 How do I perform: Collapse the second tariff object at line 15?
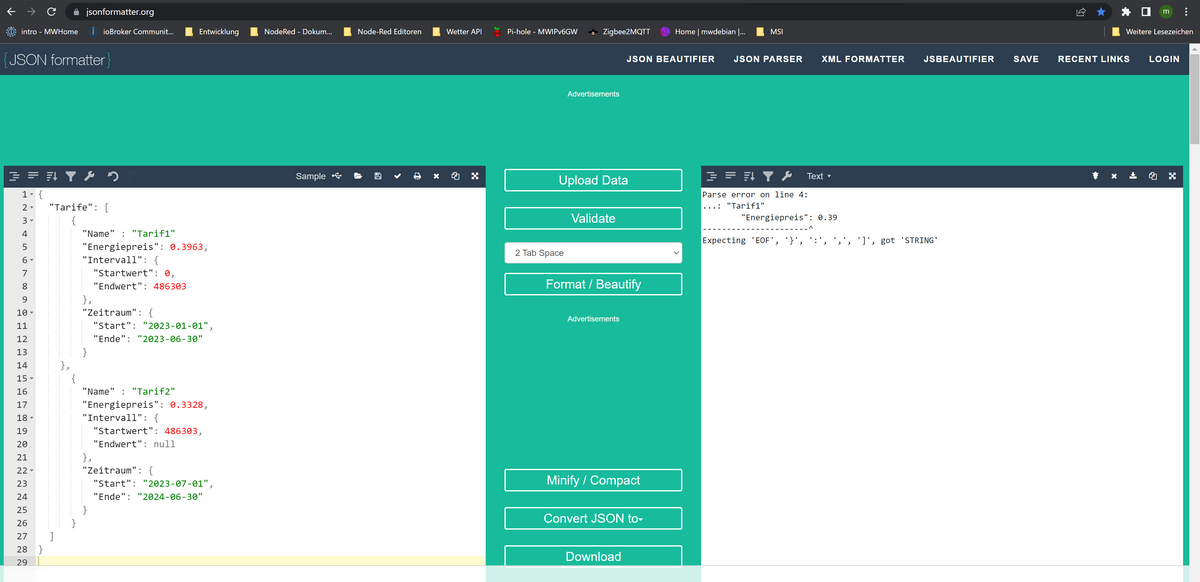click(32, 379)
